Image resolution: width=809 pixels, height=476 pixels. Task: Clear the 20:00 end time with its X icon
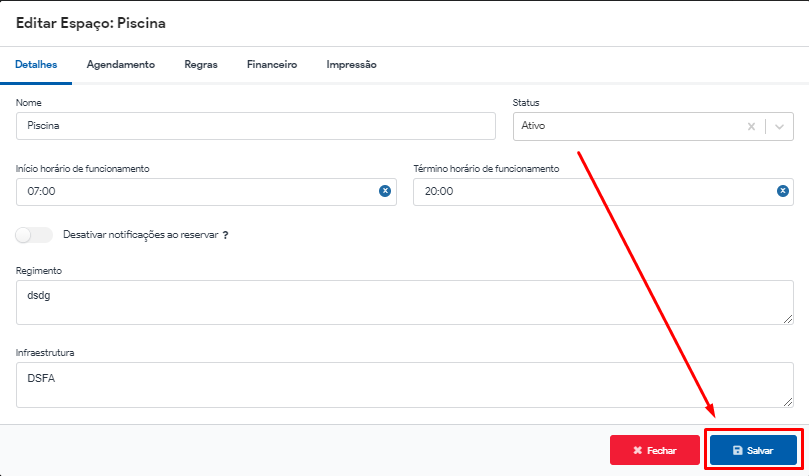pos(783,191)
